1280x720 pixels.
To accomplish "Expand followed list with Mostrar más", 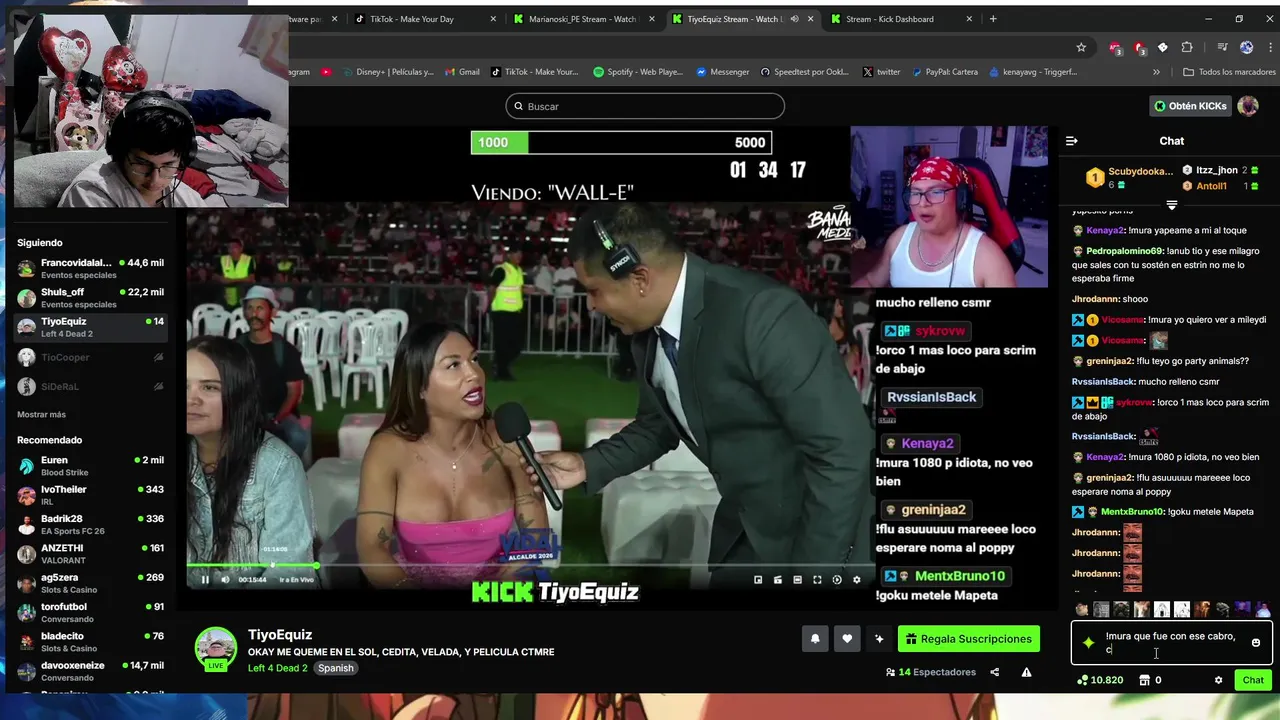I will 41,414.
